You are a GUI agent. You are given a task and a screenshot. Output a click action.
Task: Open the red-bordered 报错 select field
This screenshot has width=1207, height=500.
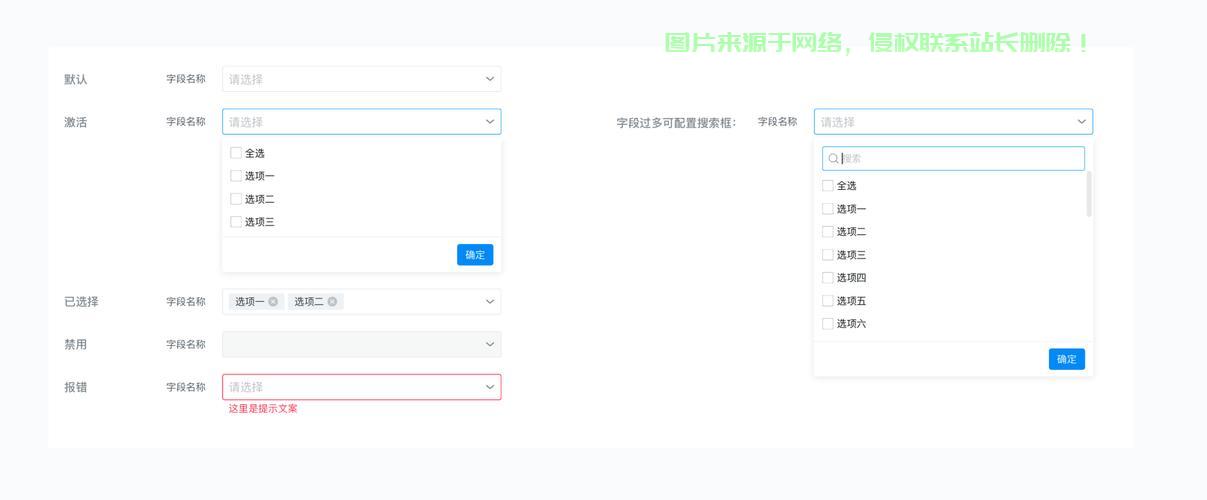pyautogui.click(x=350, y=387)
